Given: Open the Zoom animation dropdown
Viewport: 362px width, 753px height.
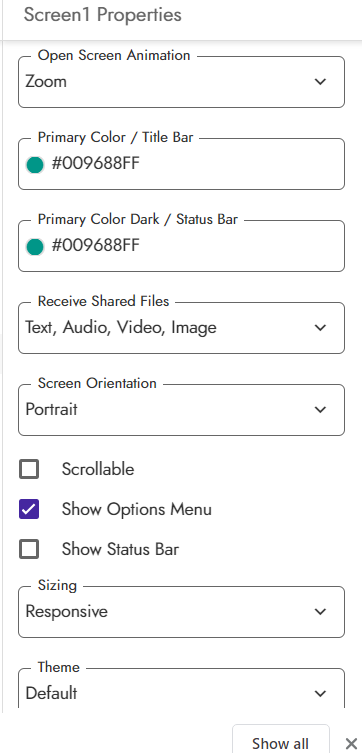Looking at the screenshot, I should [181, 82].
